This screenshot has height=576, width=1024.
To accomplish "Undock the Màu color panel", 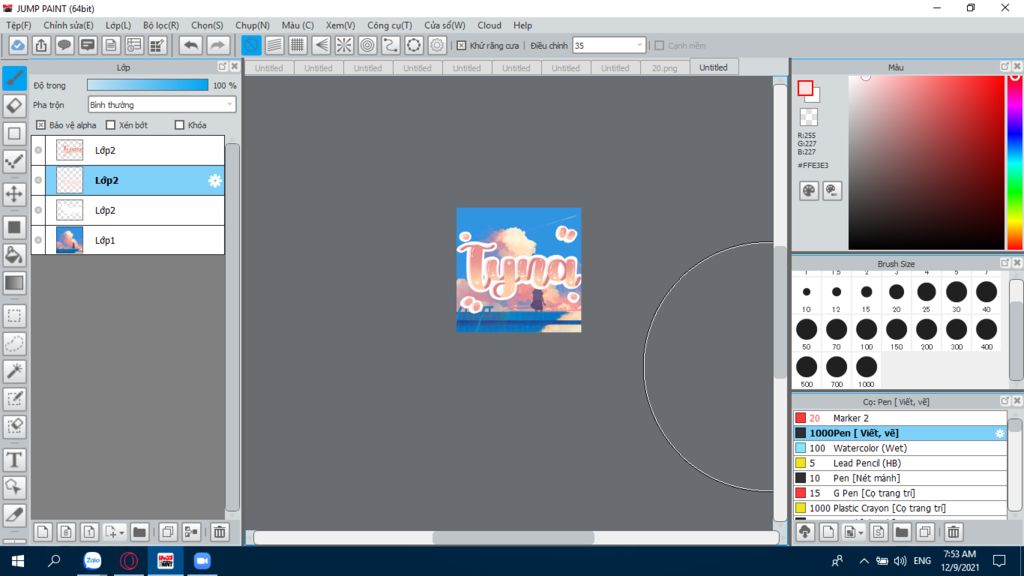I will coord(1004,67).
